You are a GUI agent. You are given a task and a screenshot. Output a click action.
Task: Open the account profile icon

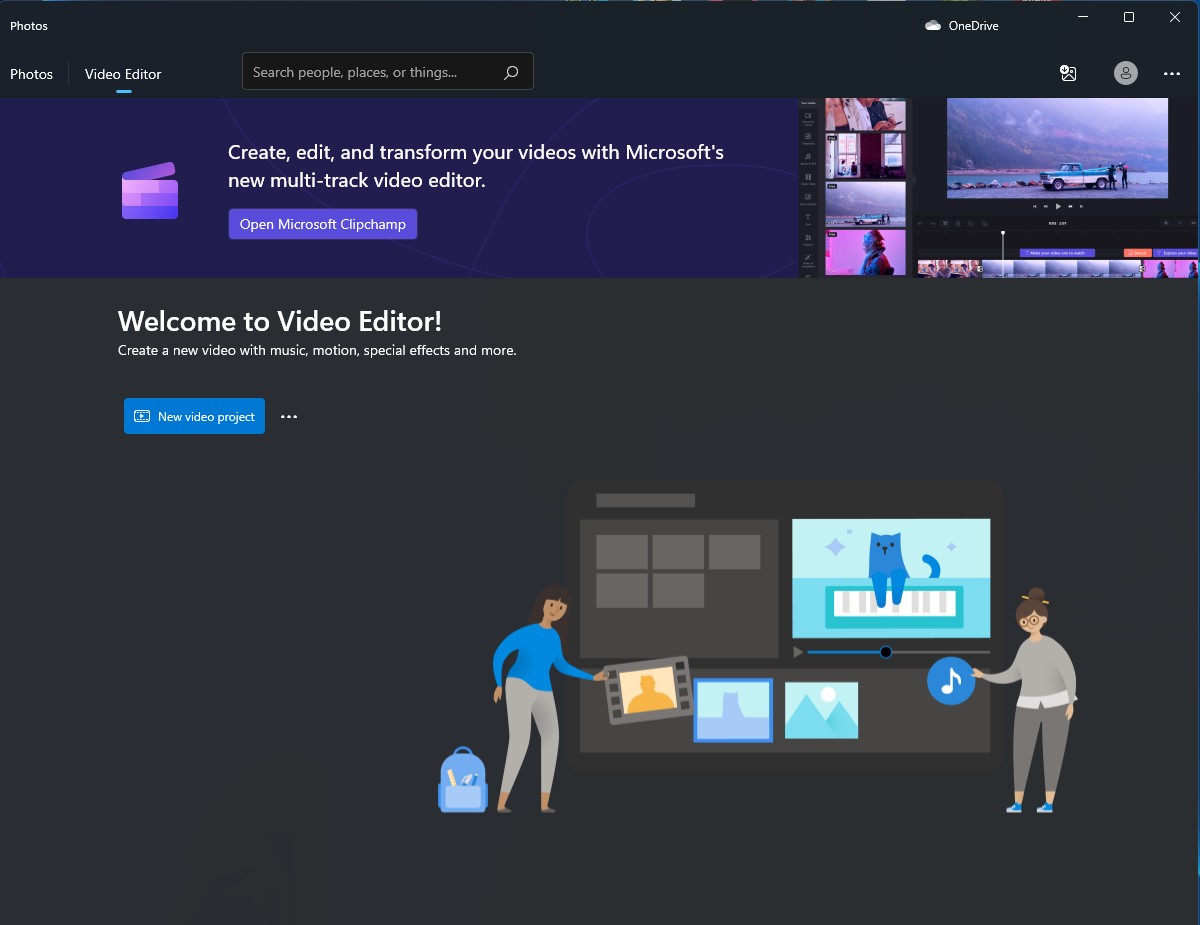click(x=1125, y=73)
